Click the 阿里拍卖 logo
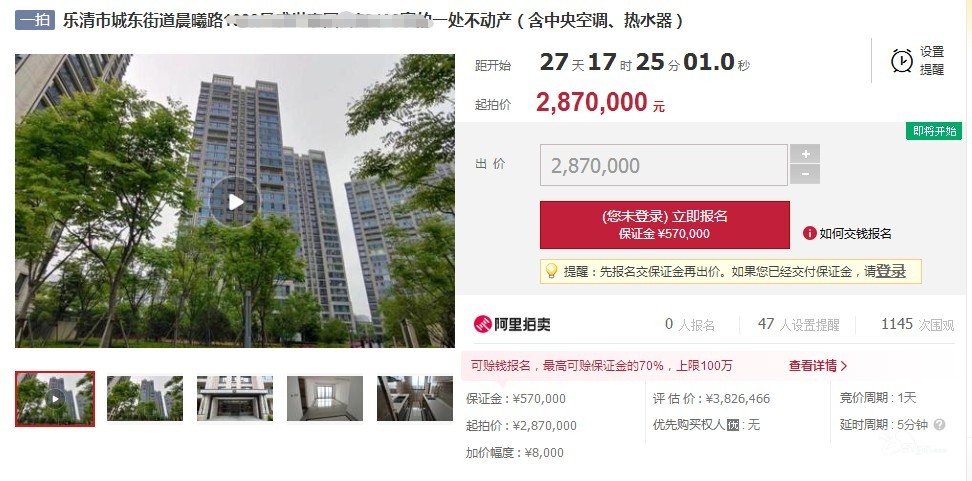Image resolution: width=972 pixels, height=481 pixels. [511, 324]
